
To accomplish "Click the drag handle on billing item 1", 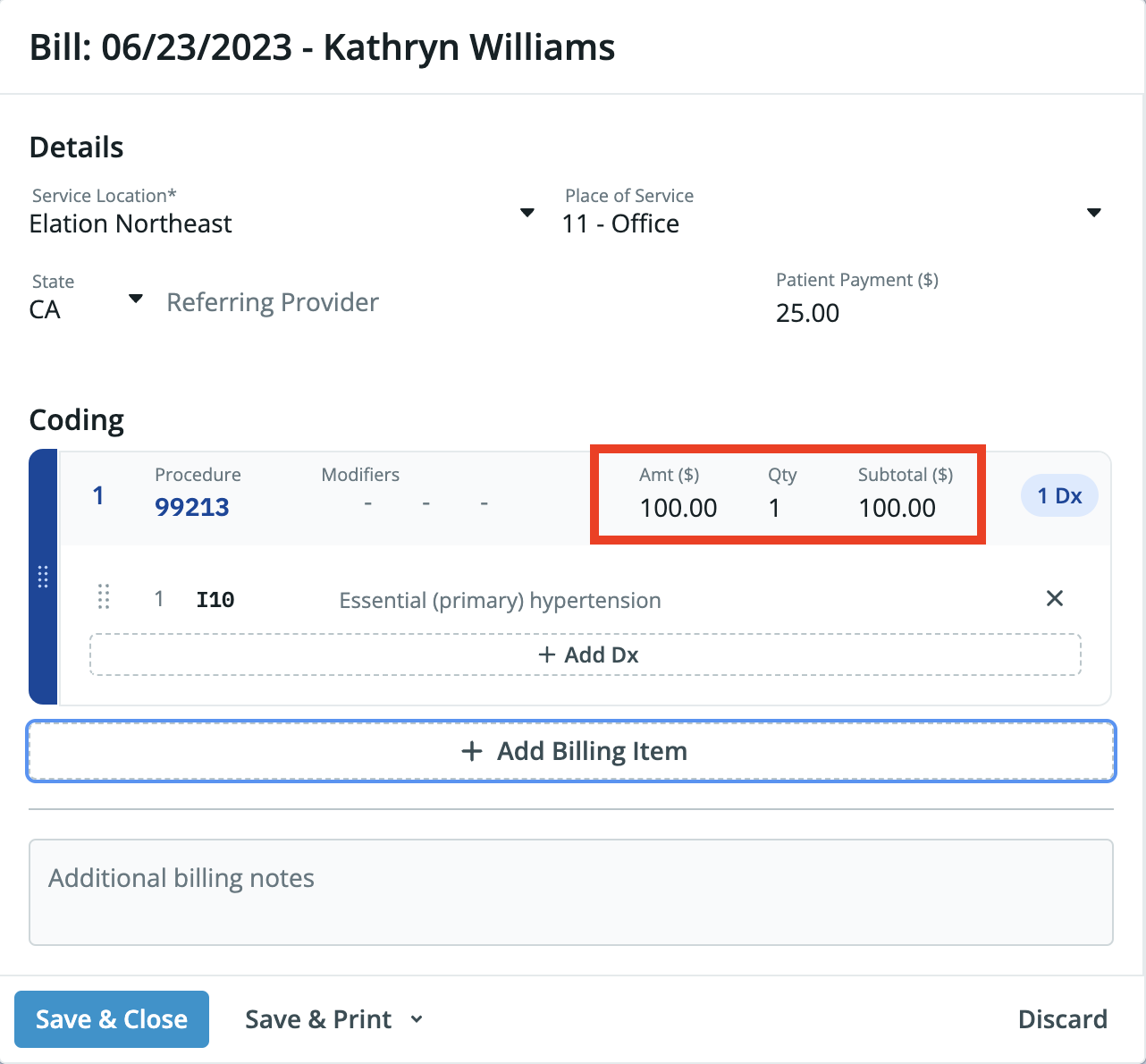I will (x=42, y=577).
